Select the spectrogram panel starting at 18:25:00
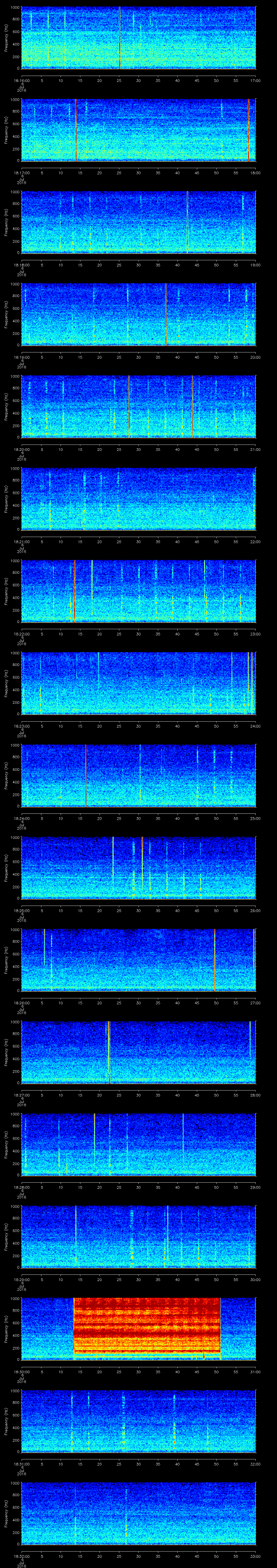277x1568 pixels. [138, 868]
